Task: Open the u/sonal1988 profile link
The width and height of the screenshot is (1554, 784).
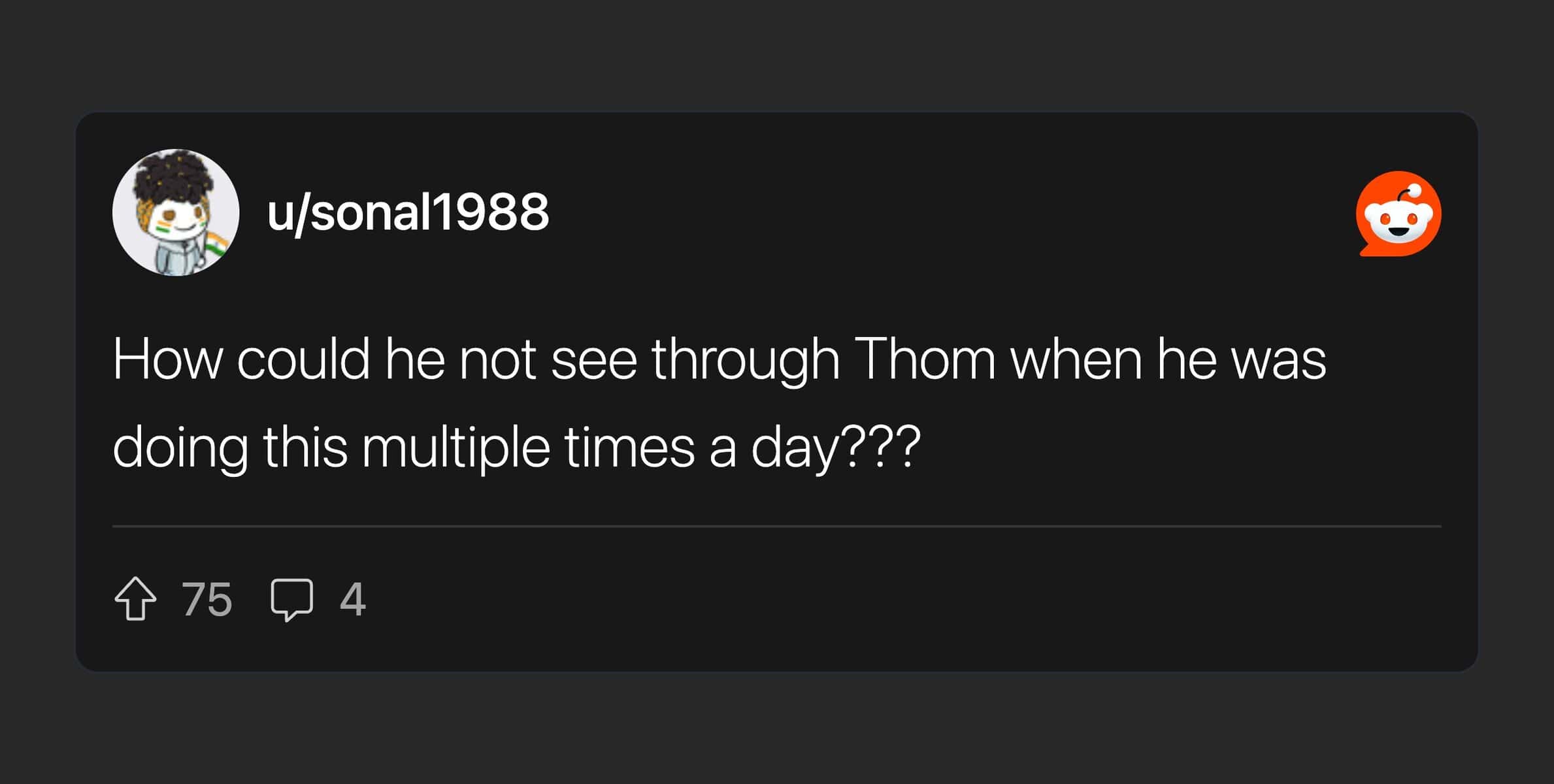Action: (408, 212)
